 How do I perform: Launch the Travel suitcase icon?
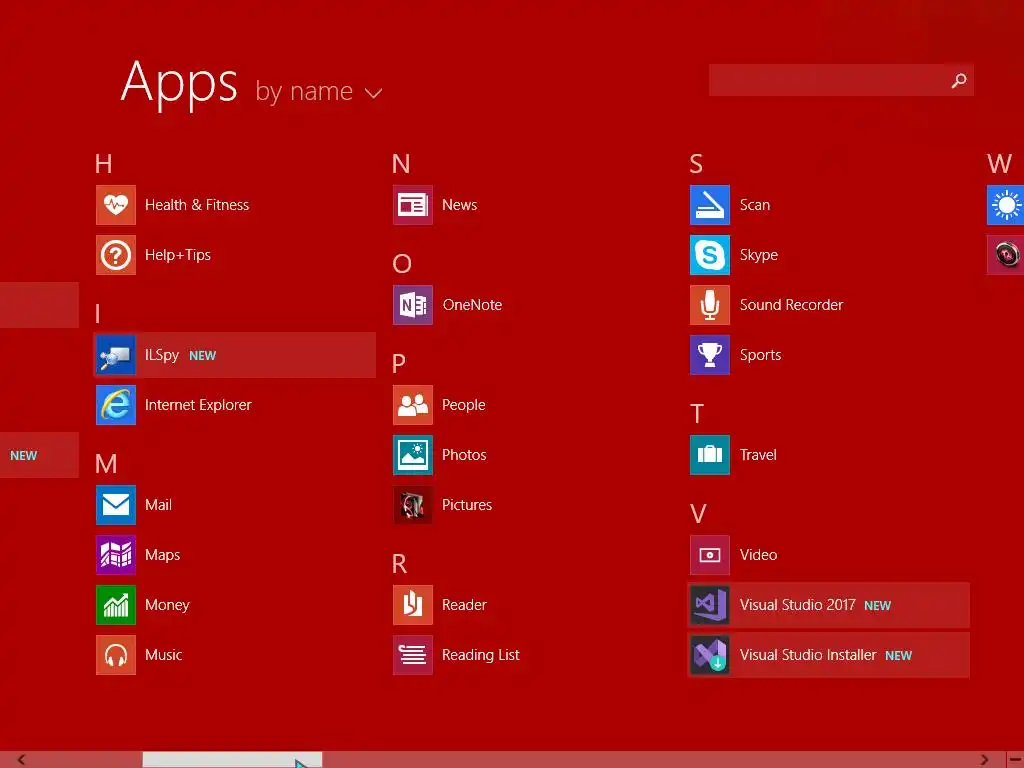(710, 455)
